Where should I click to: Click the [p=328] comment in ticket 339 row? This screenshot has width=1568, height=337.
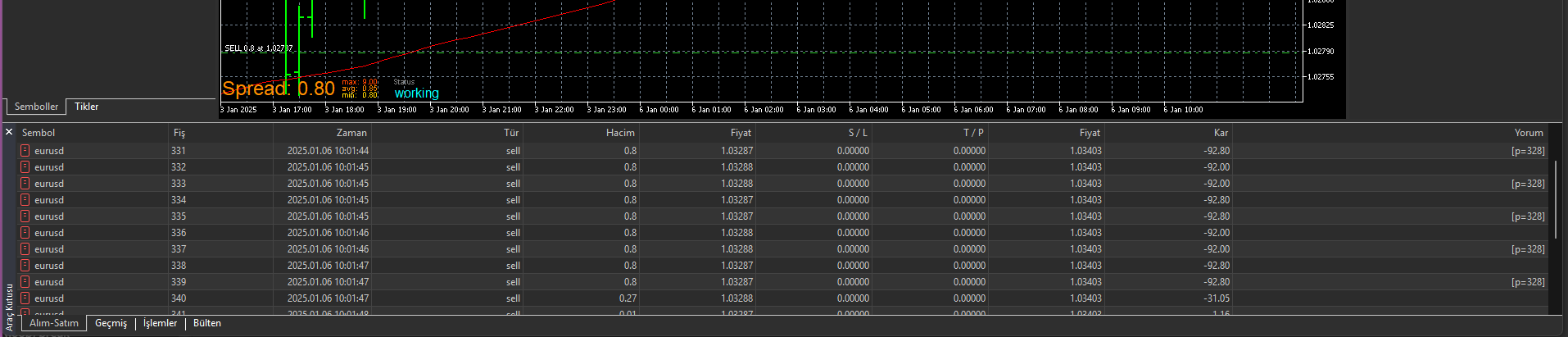(1528, 282)
